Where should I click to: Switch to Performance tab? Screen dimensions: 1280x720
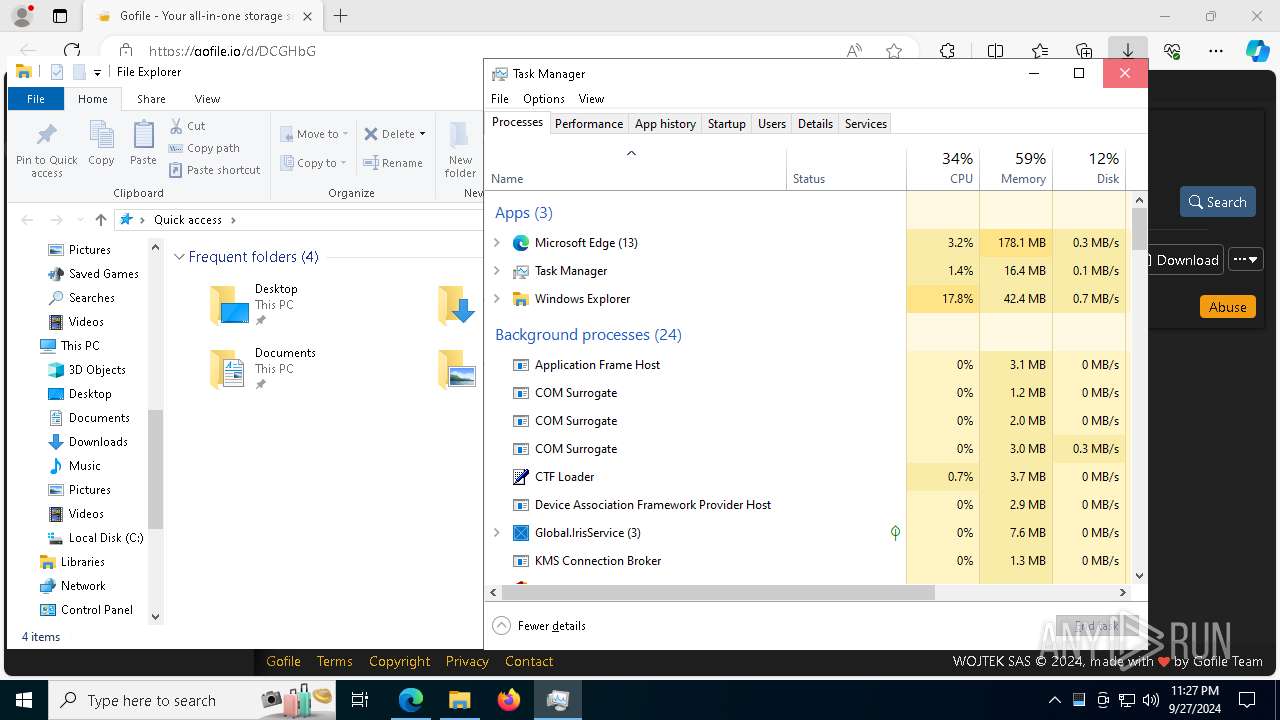[x=589, y=124]
